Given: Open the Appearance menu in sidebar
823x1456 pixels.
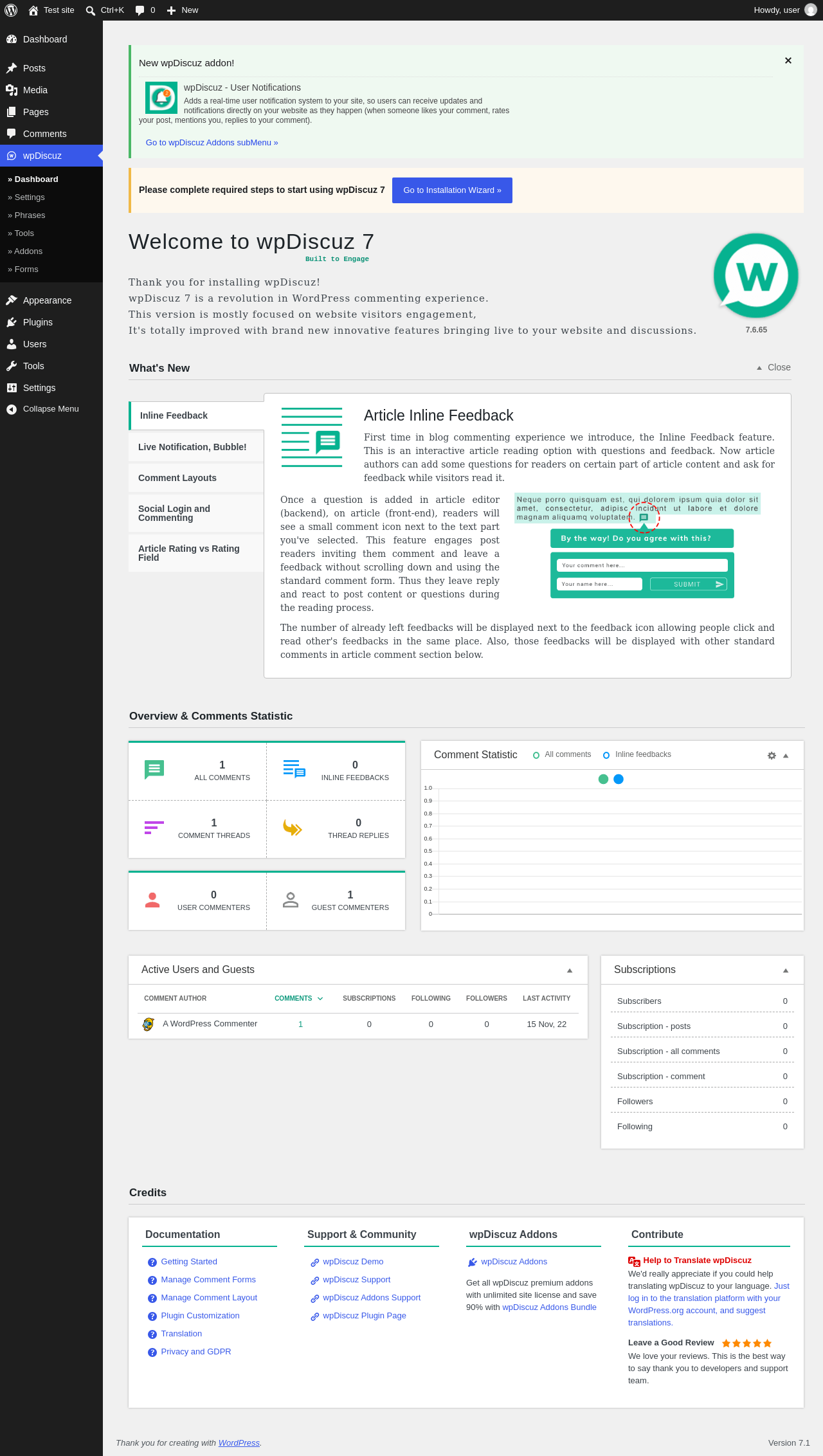Looking at the screenshot, I should coord(51,300).
